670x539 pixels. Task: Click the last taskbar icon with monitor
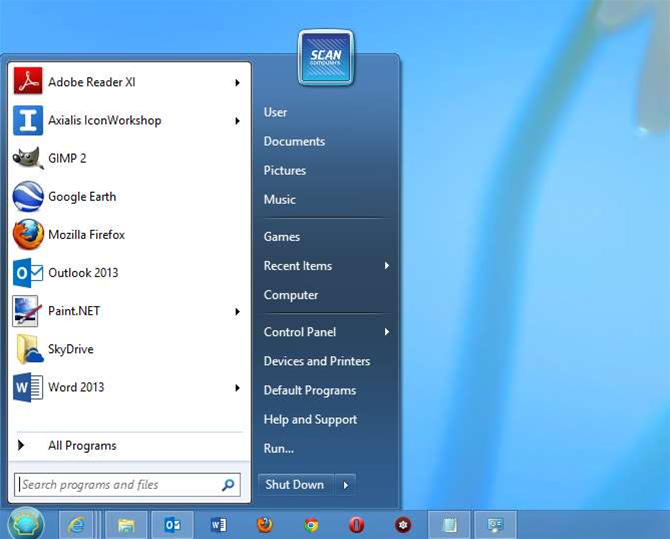click(495, 524)
